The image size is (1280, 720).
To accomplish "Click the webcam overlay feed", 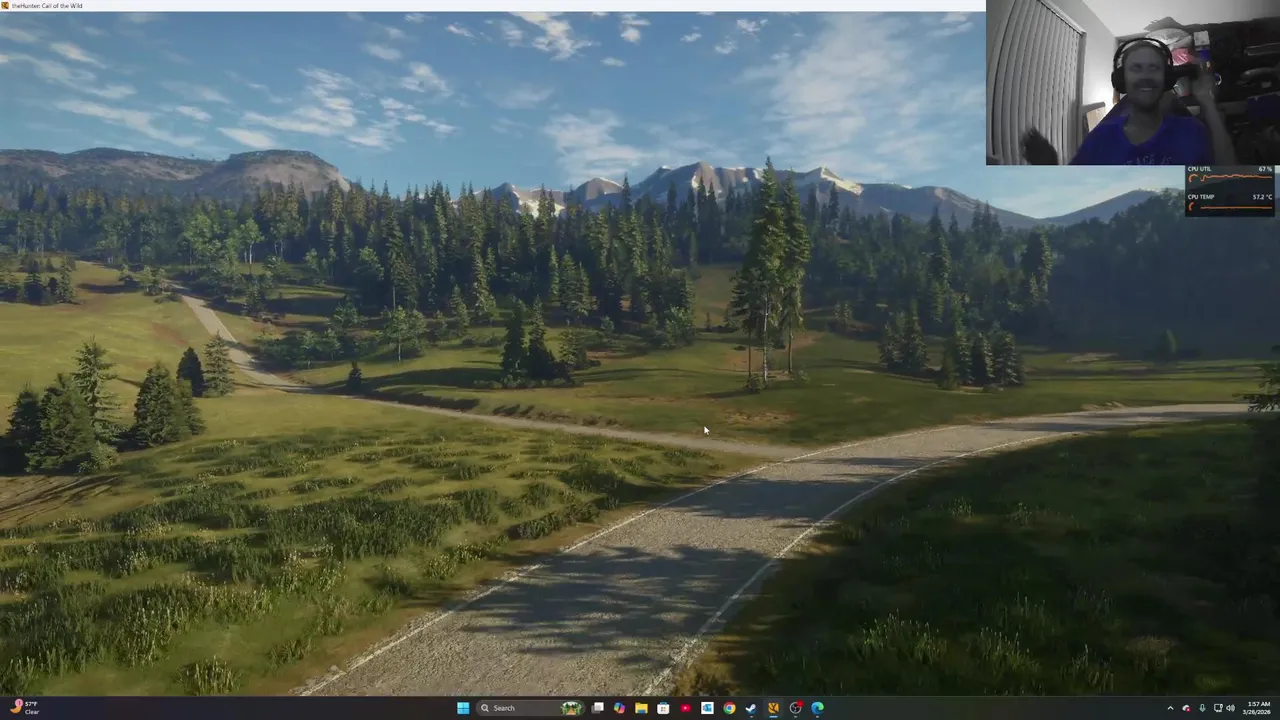I will pos(1132,82).
